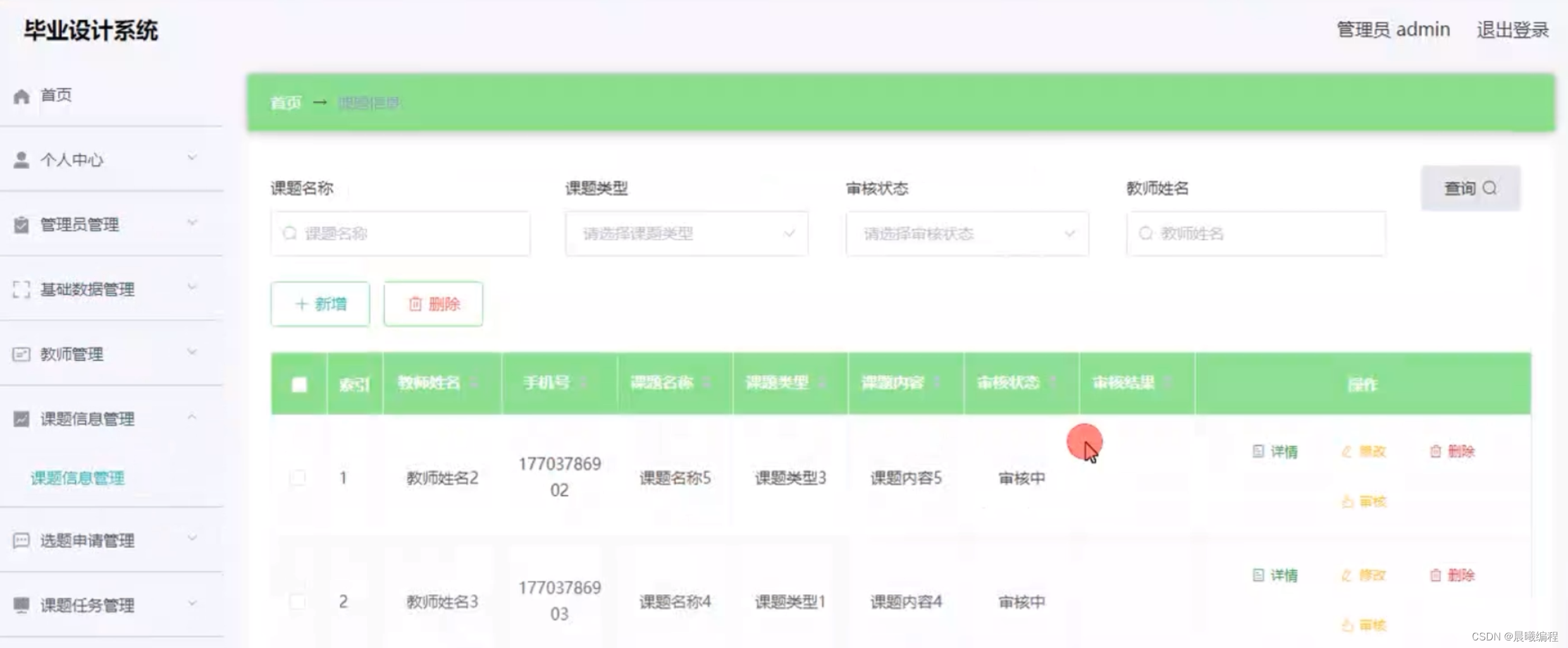Click the 审核中 status in row 1
Image resolution: width=1568 pixels, height=648 pixels.
click(1022, 479)
